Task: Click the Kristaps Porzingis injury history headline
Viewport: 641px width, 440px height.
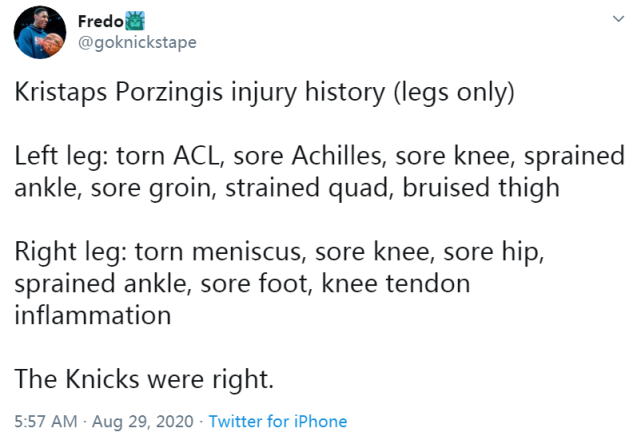Action: coord(264,92)
